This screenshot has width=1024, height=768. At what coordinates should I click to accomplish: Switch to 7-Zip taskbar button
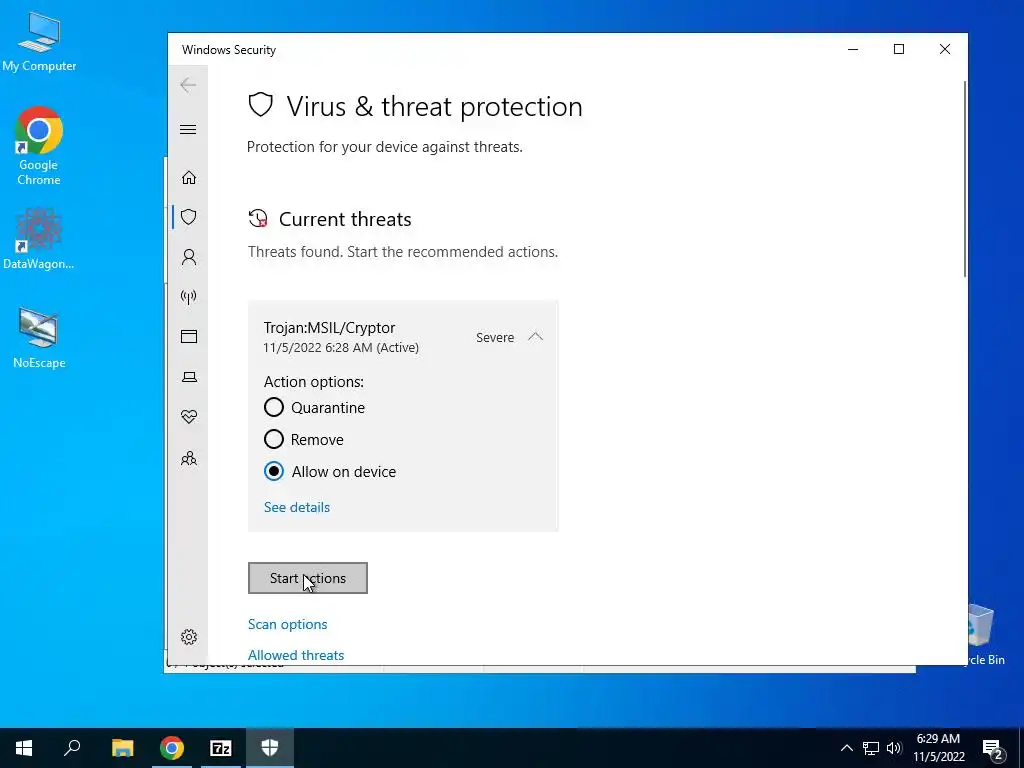(x=221, y=748)
